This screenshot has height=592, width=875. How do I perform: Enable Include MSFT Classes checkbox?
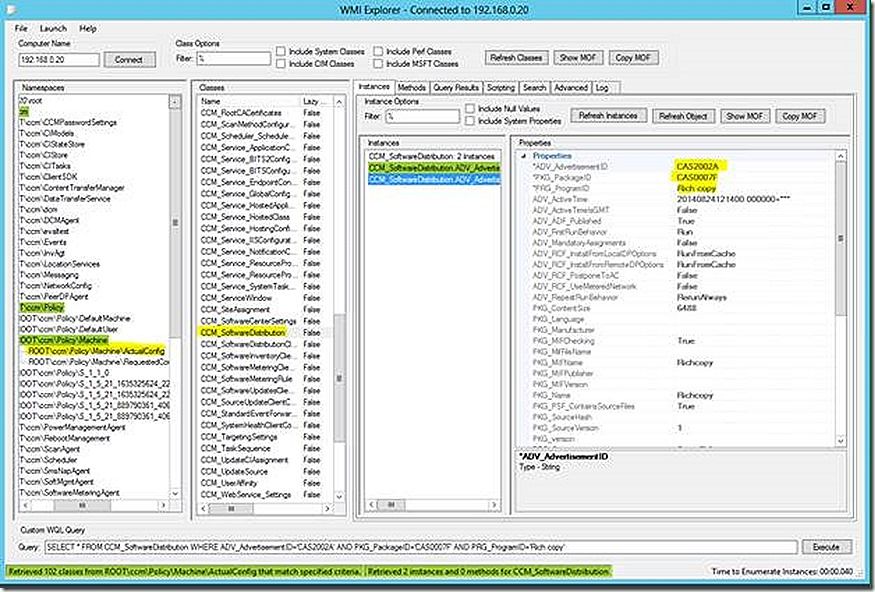tap(378, 64)
